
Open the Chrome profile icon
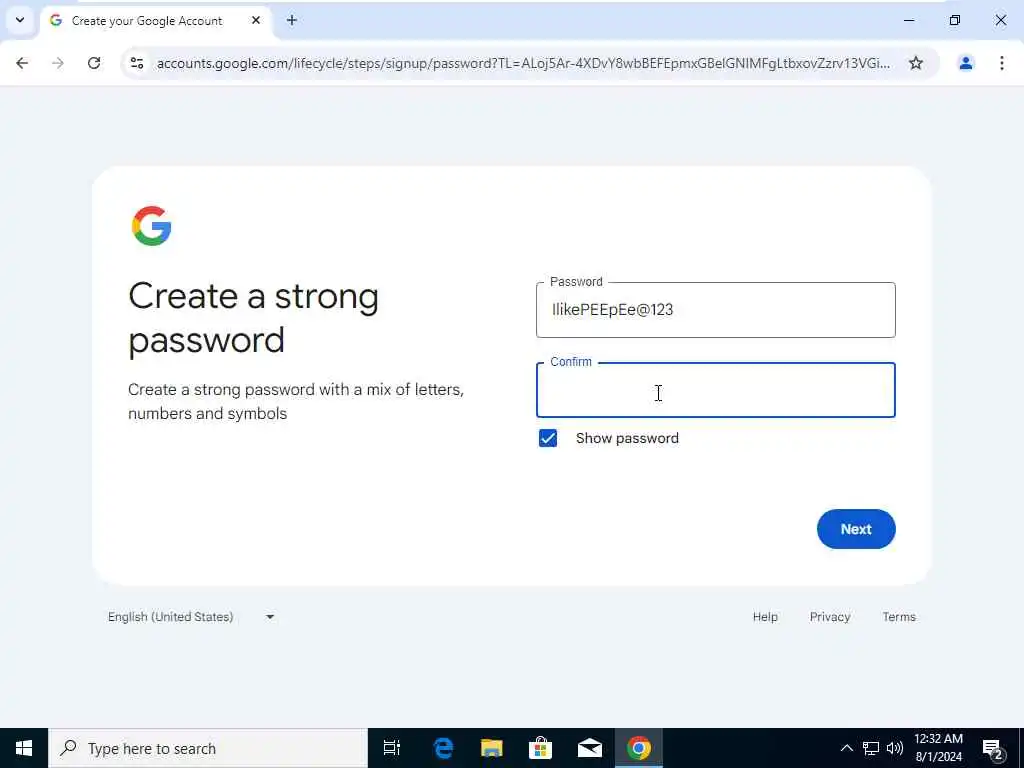point(965,63)
